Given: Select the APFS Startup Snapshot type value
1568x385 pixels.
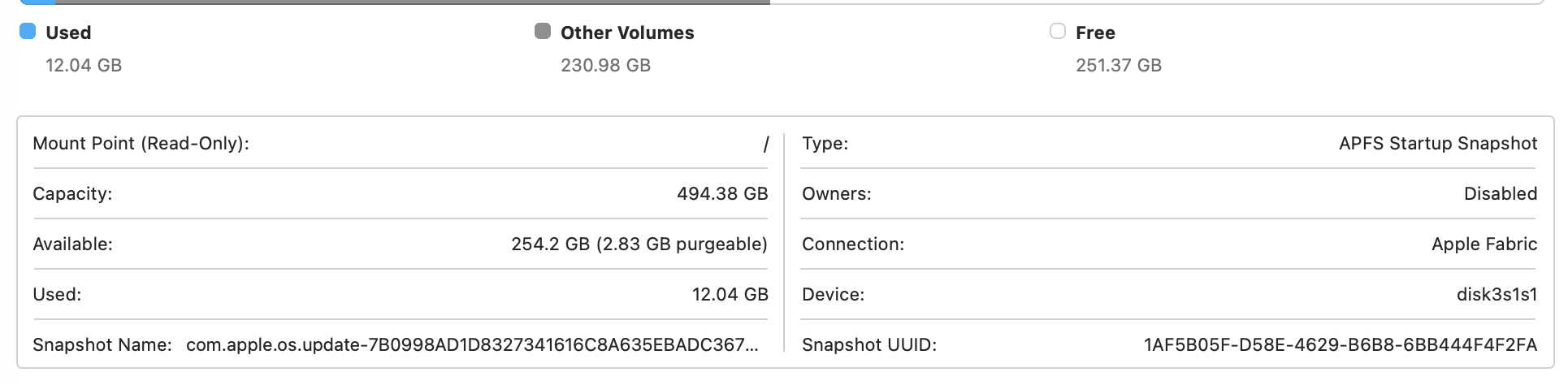Looking at the screenshot, I should click(x=1438, y=144).
